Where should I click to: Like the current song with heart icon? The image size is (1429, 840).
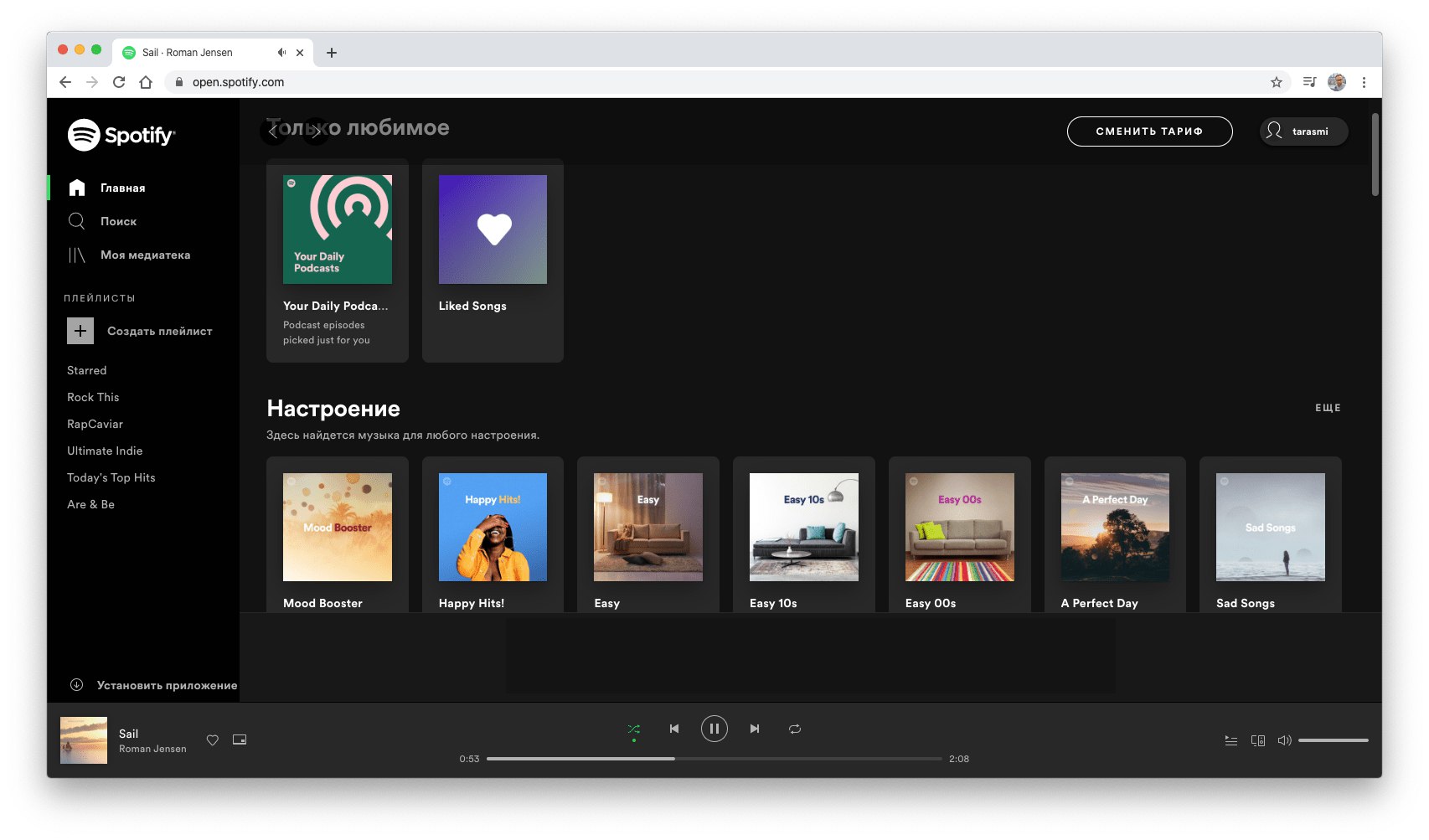[x=213, y=740]
